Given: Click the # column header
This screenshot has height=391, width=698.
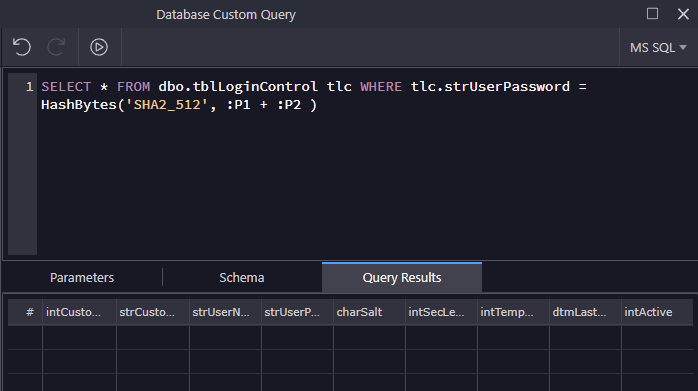Looking at the screenshot, I should [x=25, y=312].
